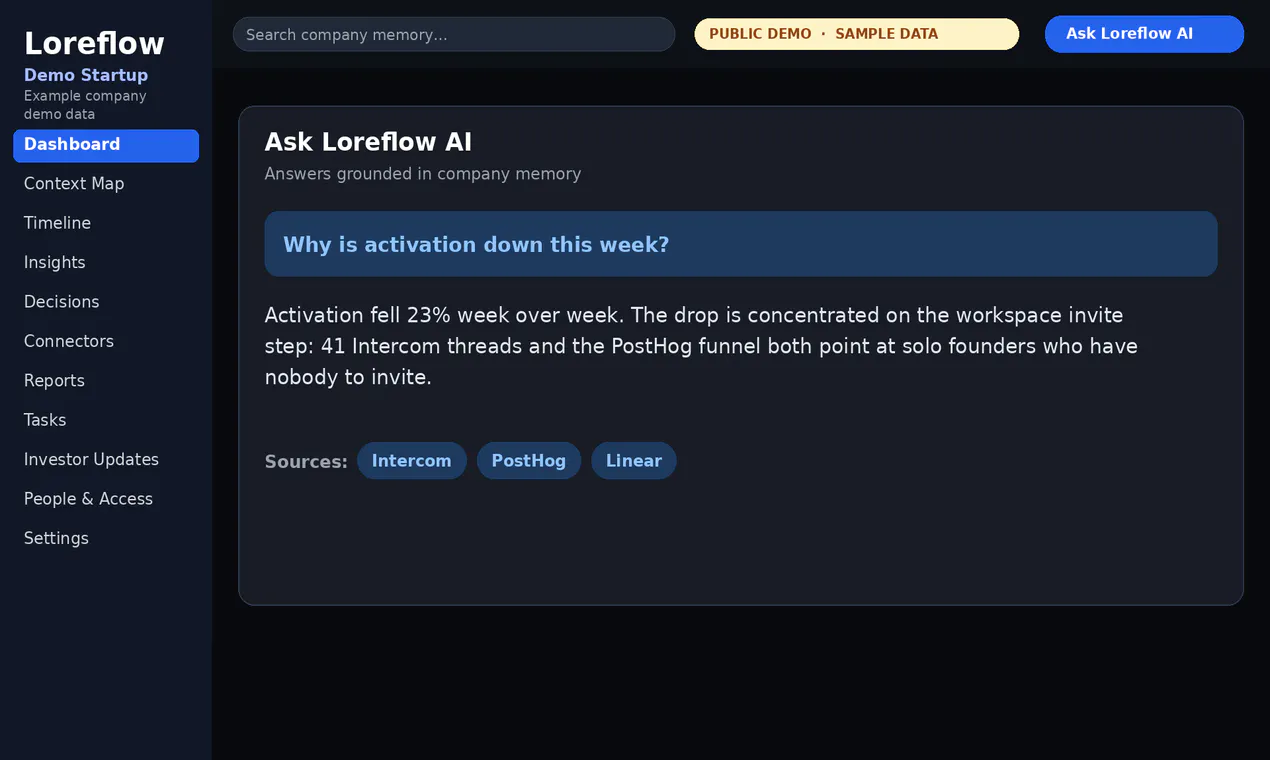
Task: Click the Ask Loreflow AI button
Action: click(1144, 34)
